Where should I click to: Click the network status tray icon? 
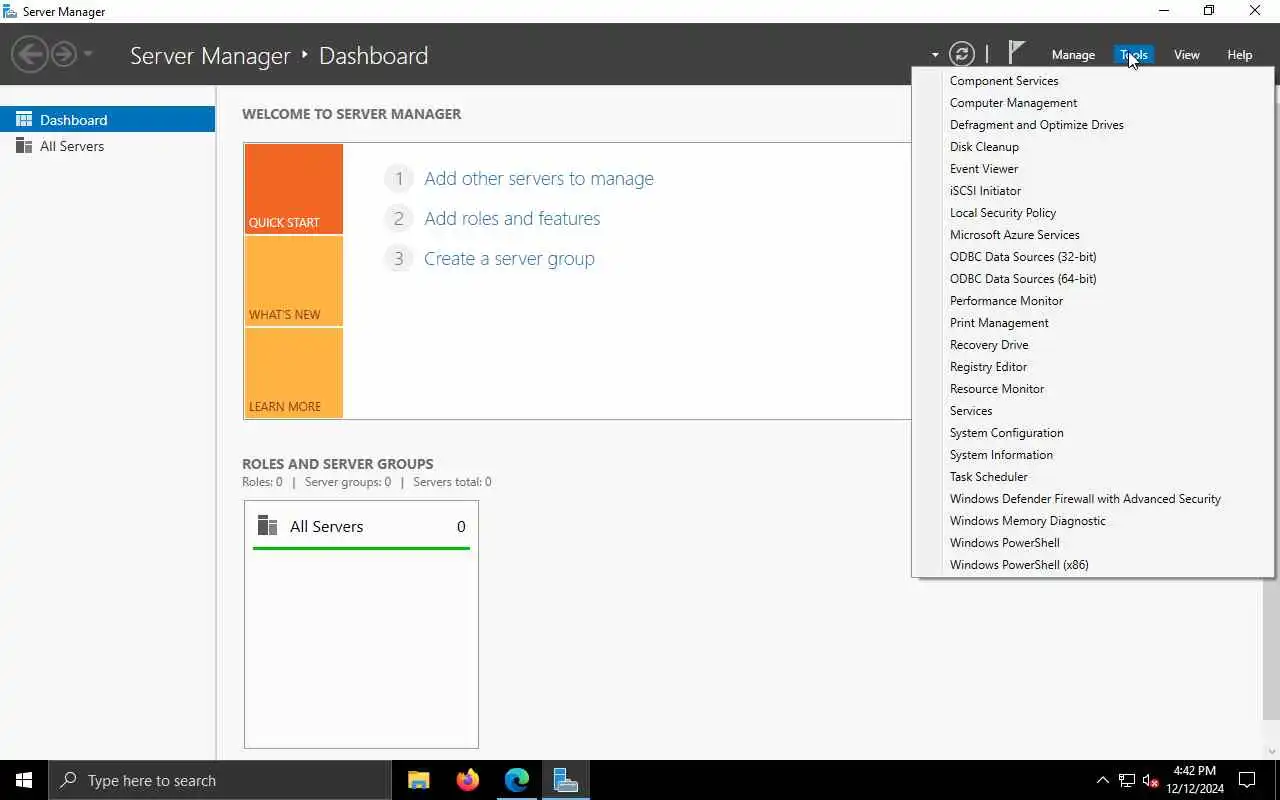(1126, 780)
